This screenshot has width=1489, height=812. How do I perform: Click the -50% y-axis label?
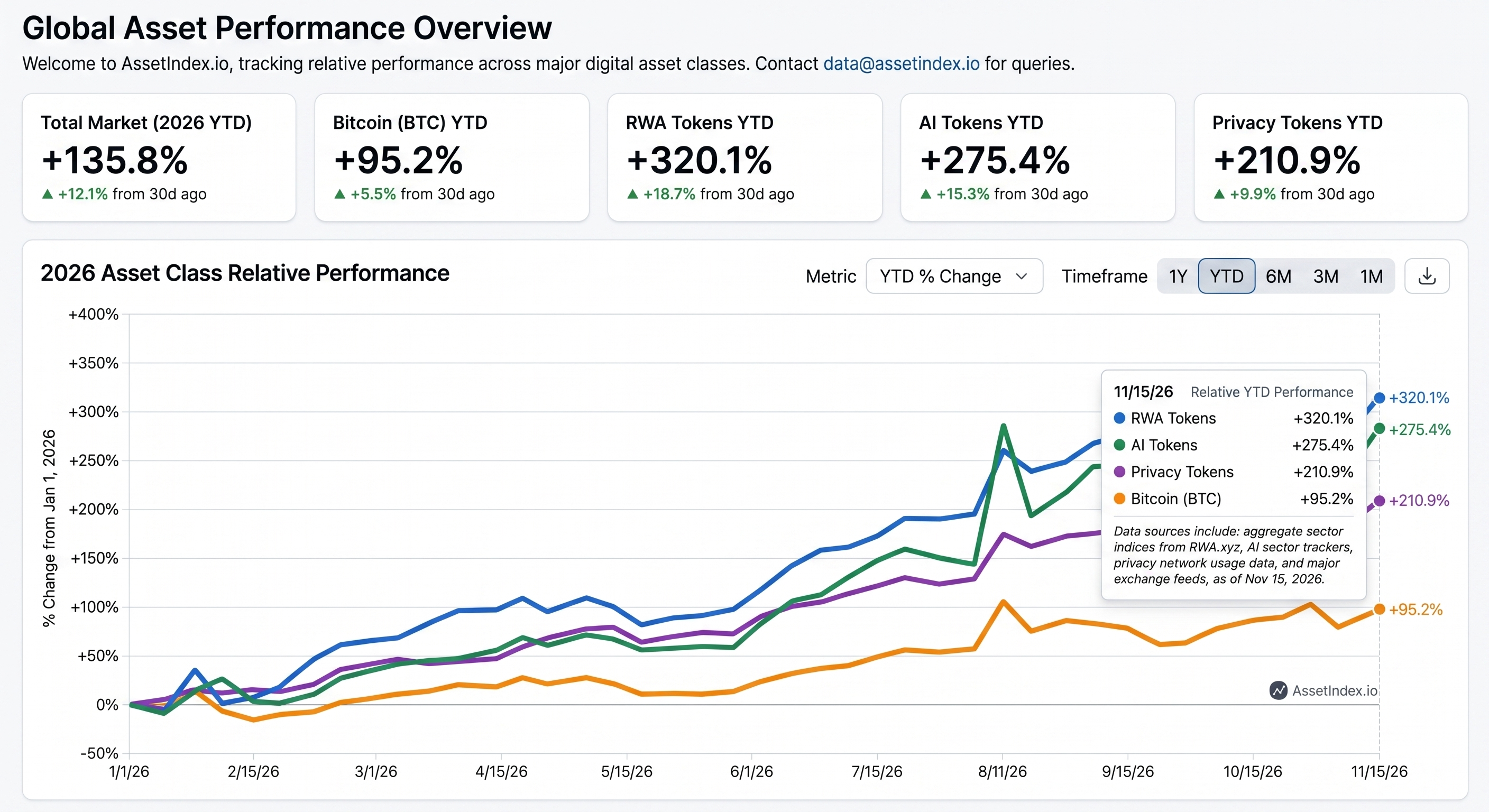99,754
